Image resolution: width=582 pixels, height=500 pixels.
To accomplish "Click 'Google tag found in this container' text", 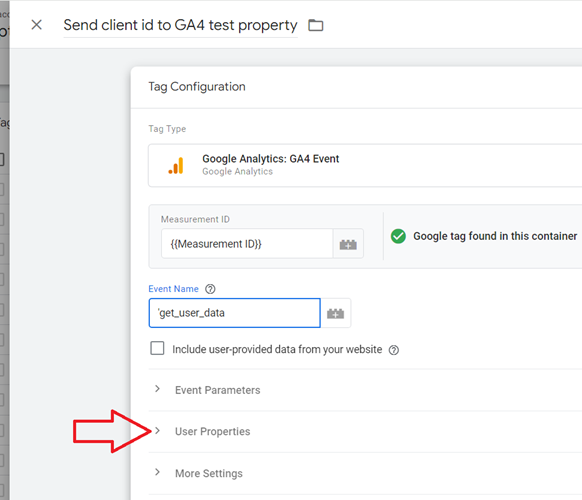I will click(x=495, y=236).
